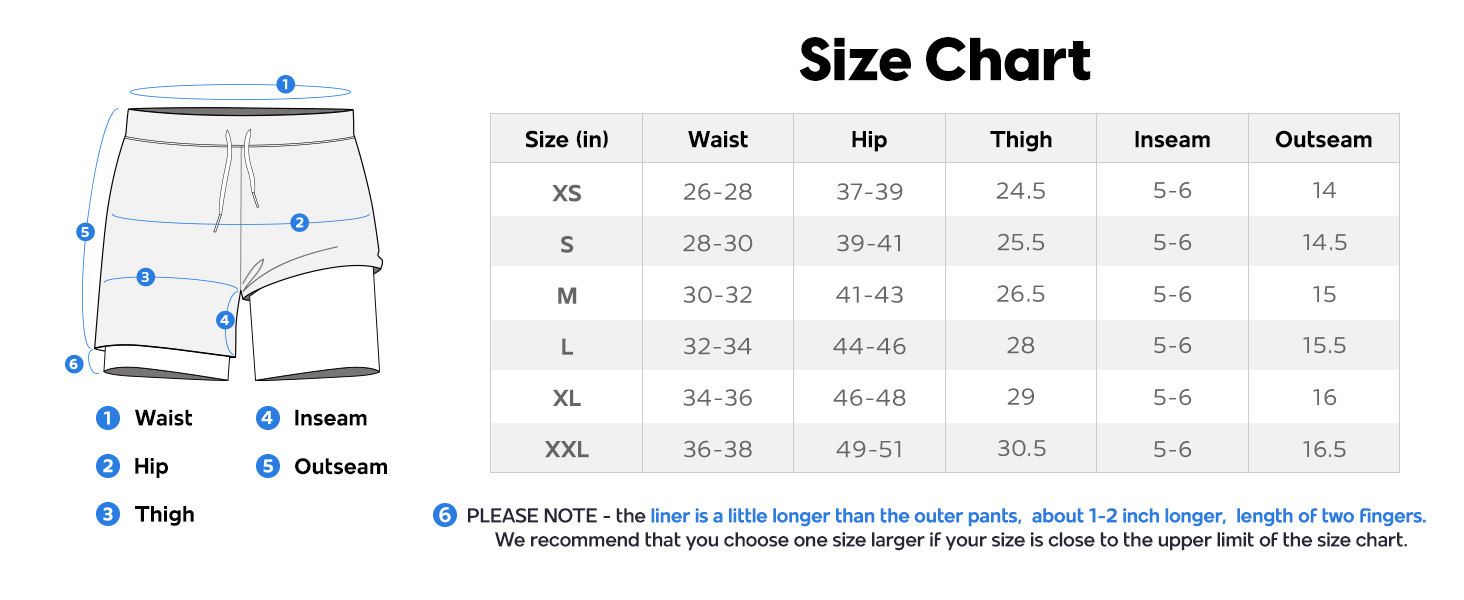Click the Size Chart title

coord(944,60)
